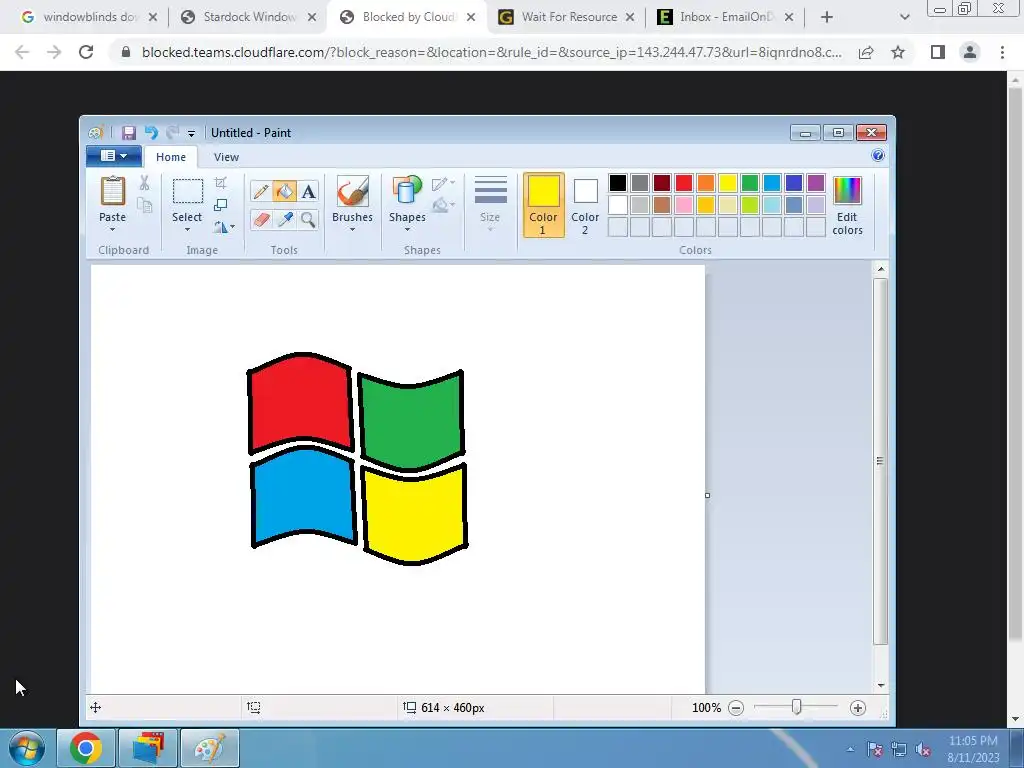1024x768 pixels.
Task: Choose the red color swatch
Action: pos(684,183)
